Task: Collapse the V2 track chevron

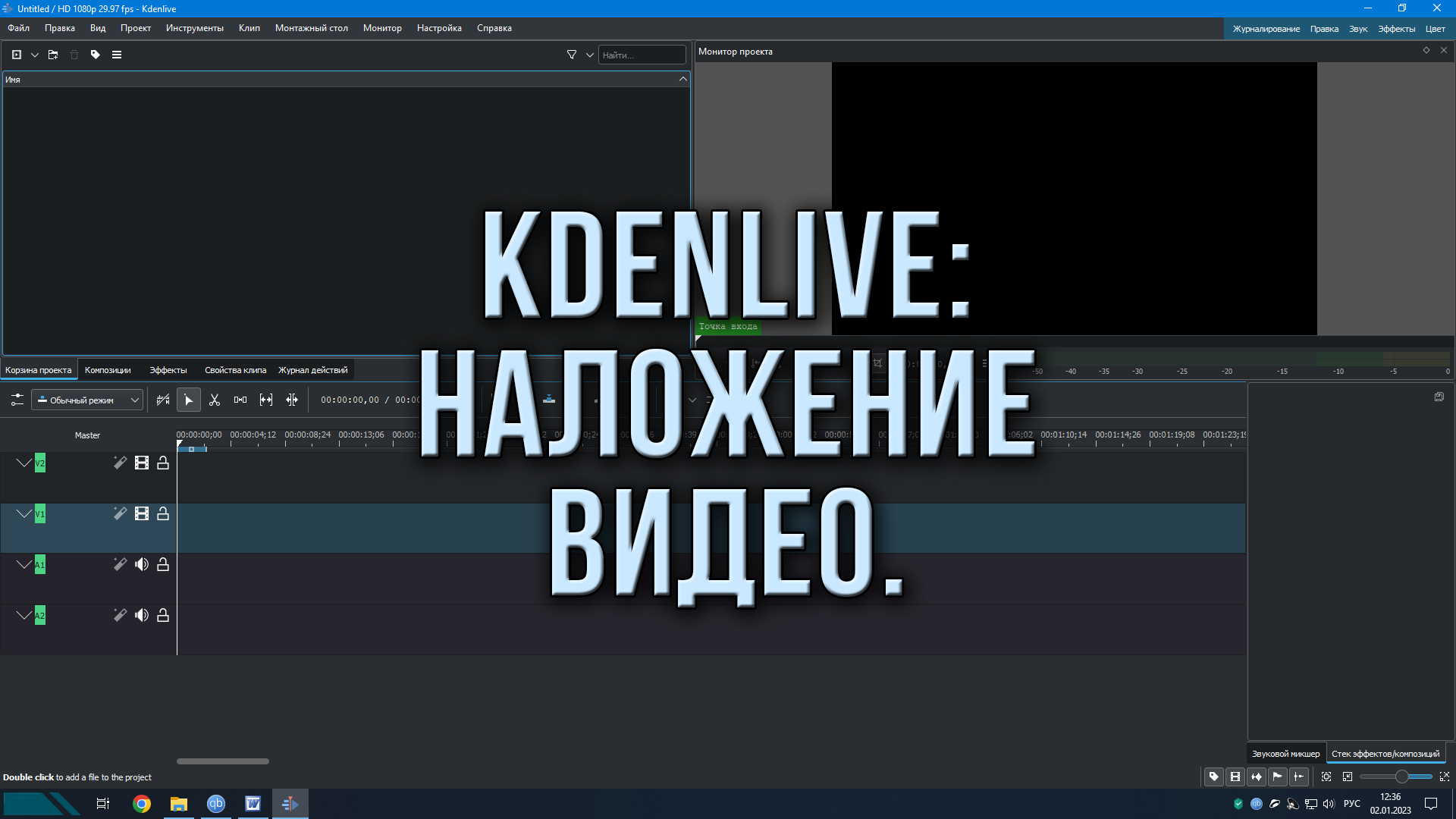Action: [x=24, y=463]
